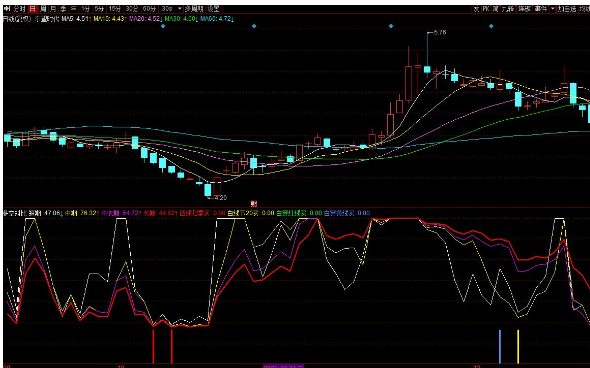Click the leftmost icon of the period toolbar
This screenshot has width=590, height=368.
7,9
